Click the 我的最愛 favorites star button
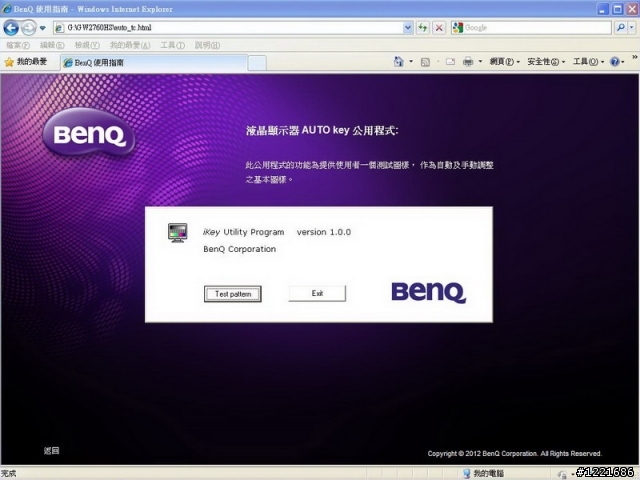The width and height of the screenshot is (640, 480). pos(26,62)
